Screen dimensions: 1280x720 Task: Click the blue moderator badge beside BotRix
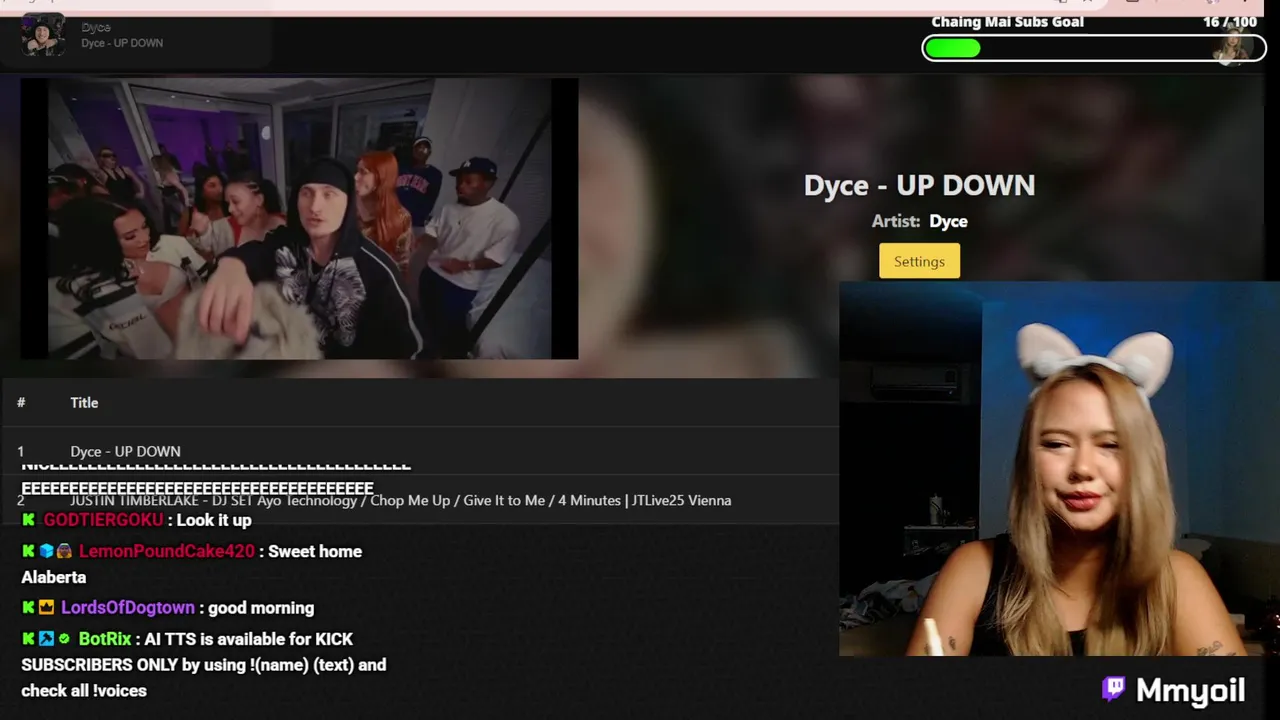46,639
